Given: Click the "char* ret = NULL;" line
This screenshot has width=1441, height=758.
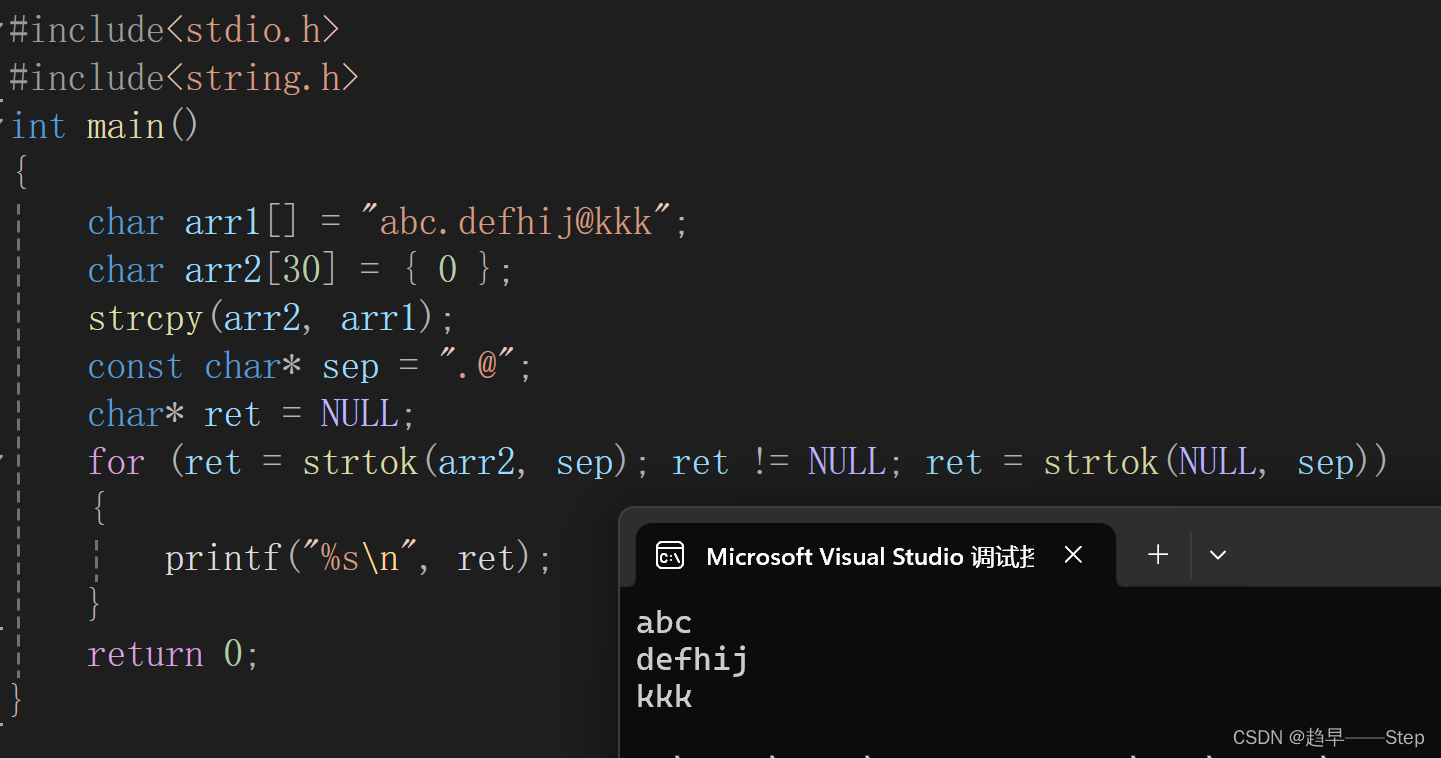Looking at the screenshot, I should point(251,414).
